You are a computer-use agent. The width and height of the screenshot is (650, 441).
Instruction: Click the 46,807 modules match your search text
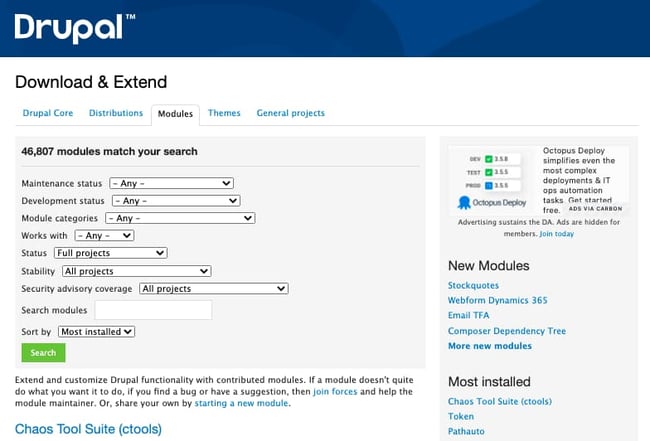pyautogui.click(x=109, y=152)
